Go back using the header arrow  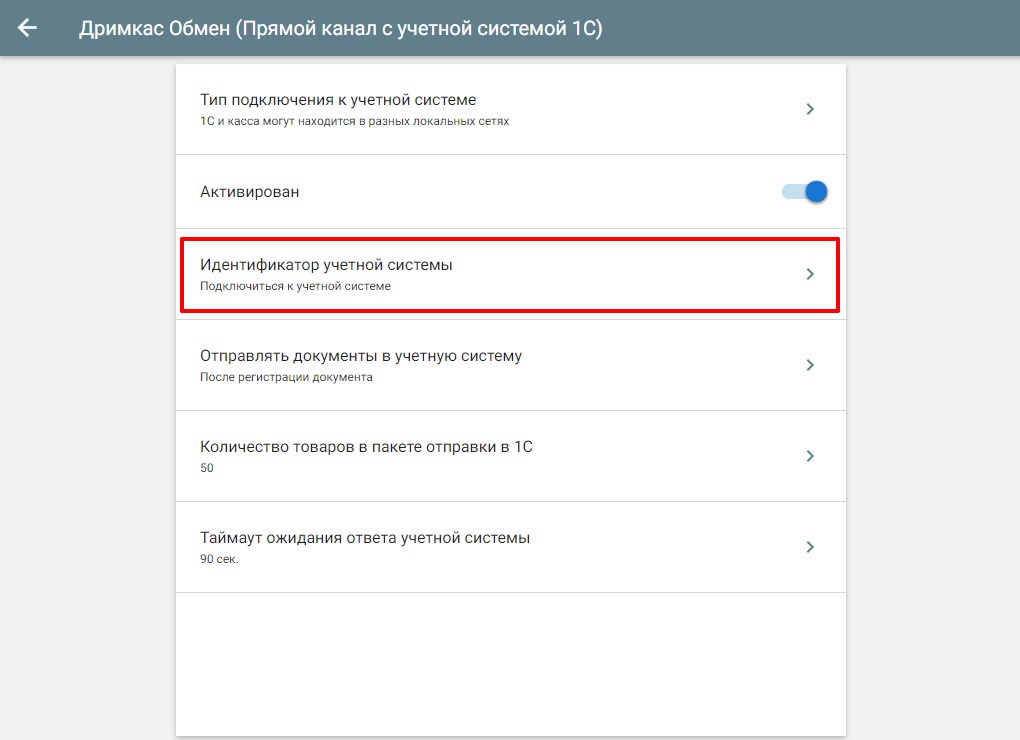point(27,28)
